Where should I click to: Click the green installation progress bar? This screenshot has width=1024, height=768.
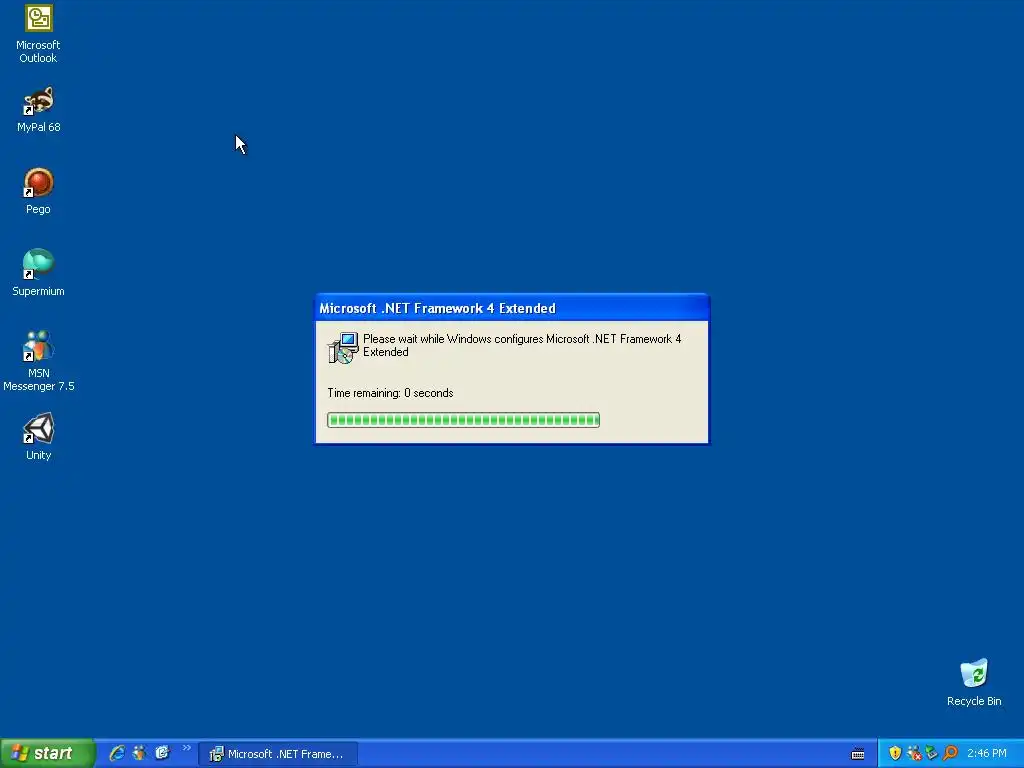coord(463,420)
